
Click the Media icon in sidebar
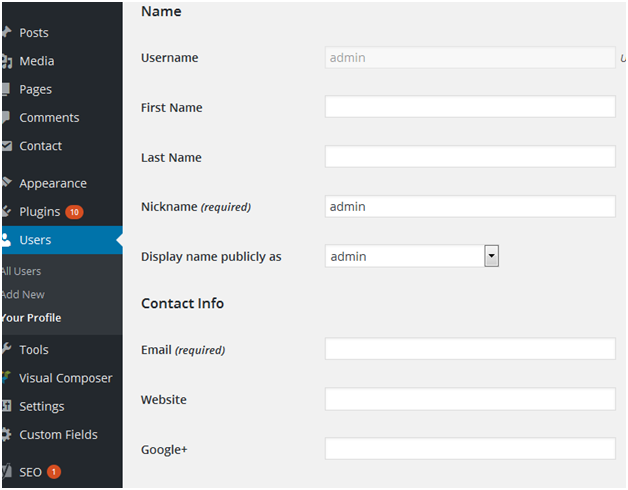[7, 61]
